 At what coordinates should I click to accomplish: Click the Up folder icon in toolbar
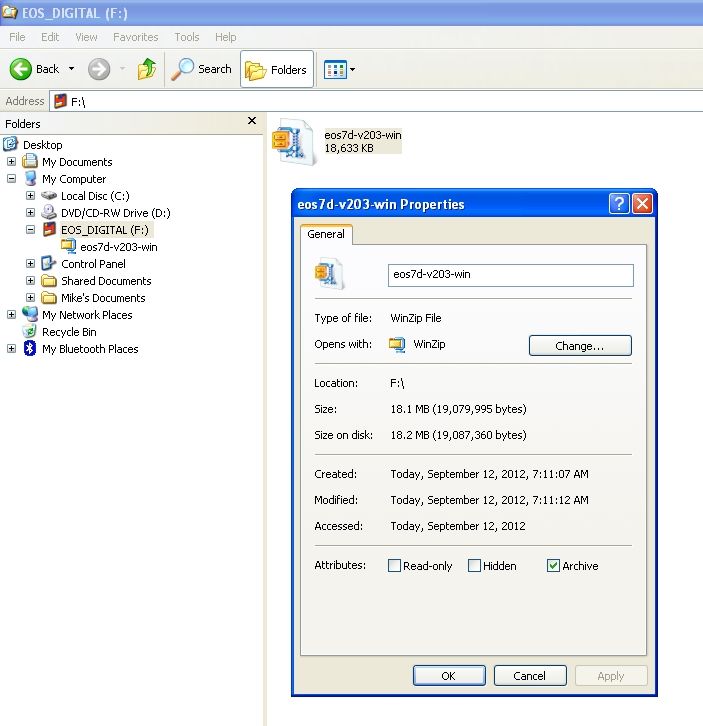pyautogui.click(x=147, y=69)
